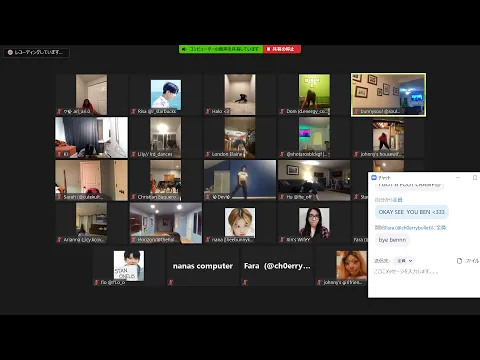480x360 pixels.
Task: Select Sarah's pink door video tile
Action: [x=92, y=180]
